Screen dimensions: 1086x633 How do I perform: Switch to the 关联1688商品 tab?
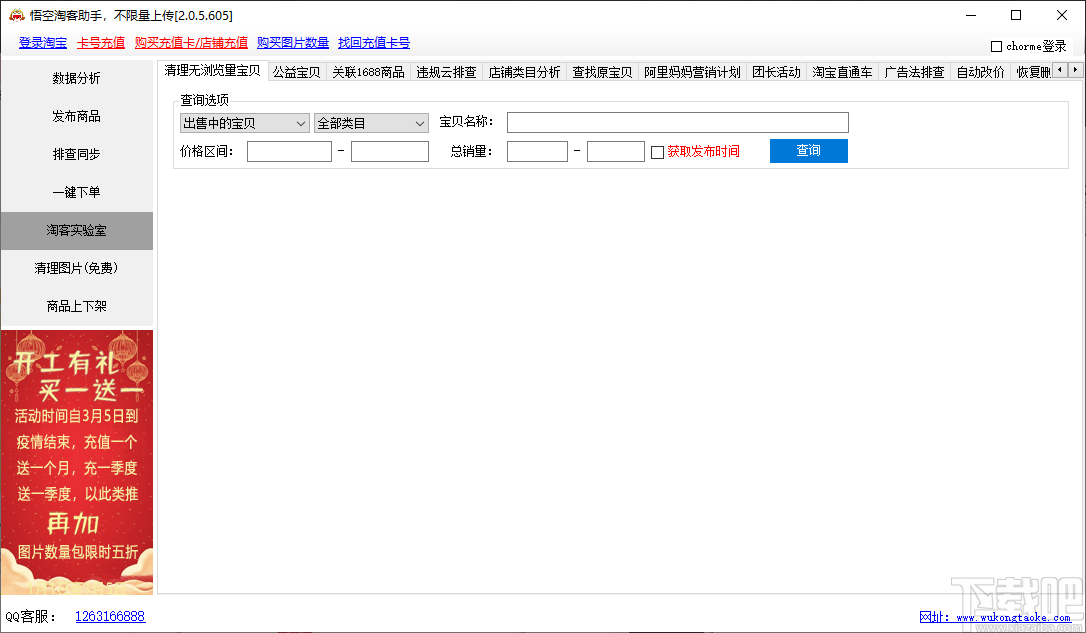pyautogui.click(x=368, y=72)
